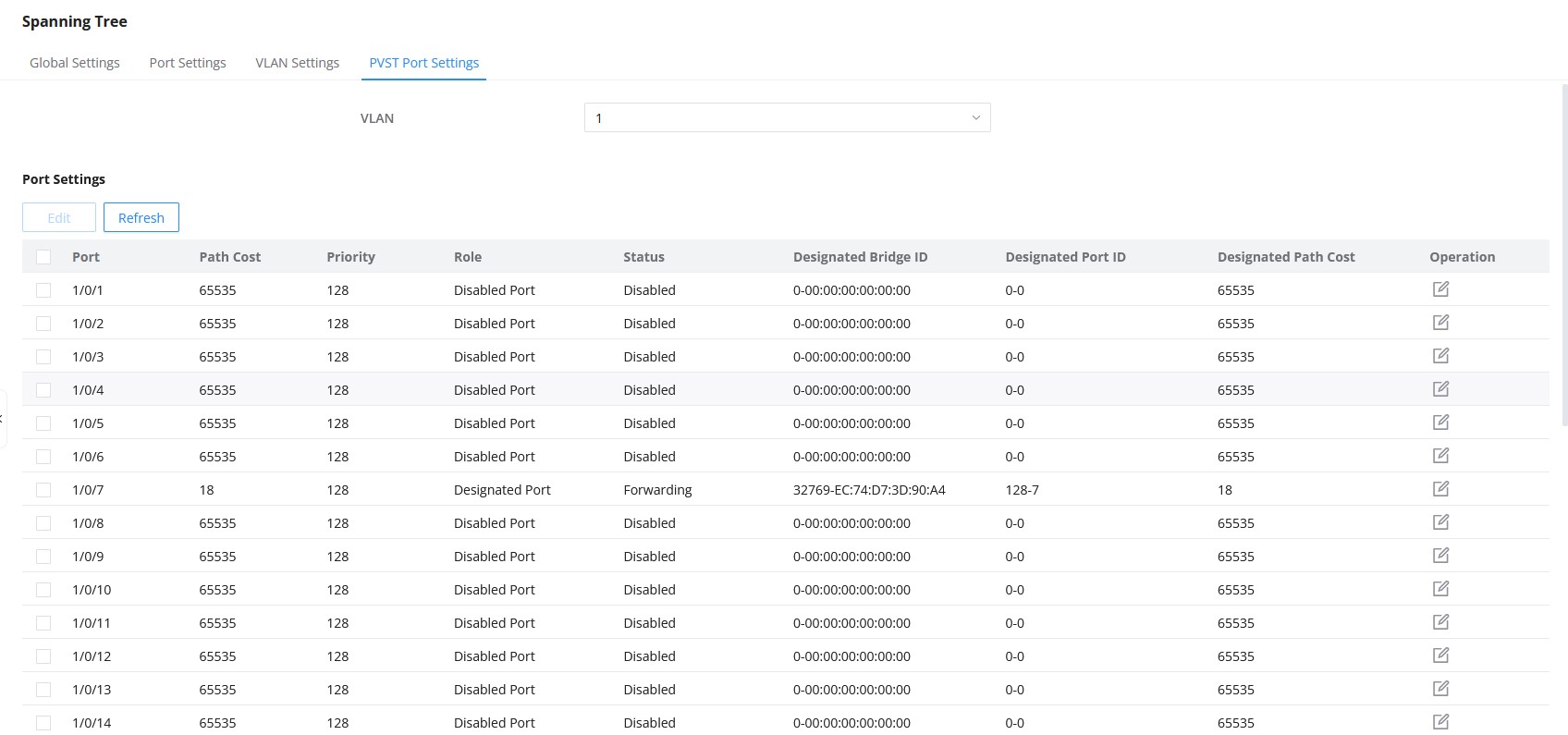Viewport: 1568px width, 735px height.
Task: Click the vertical page scrollbar
Action: click(x=1564, y=254)
